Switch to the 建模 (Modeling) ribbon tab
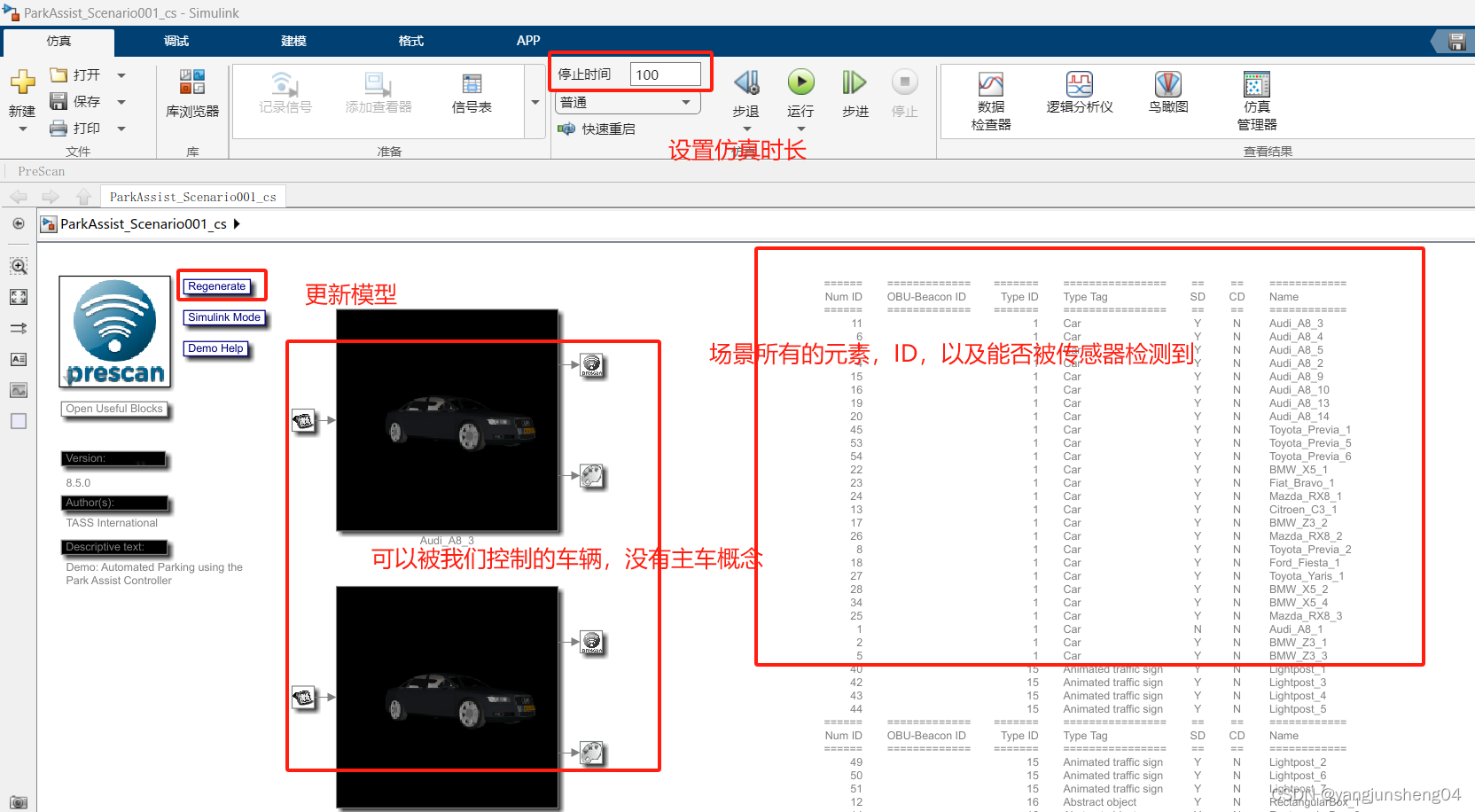Screen dimensions: 1475x812 [x=293, y=41]
